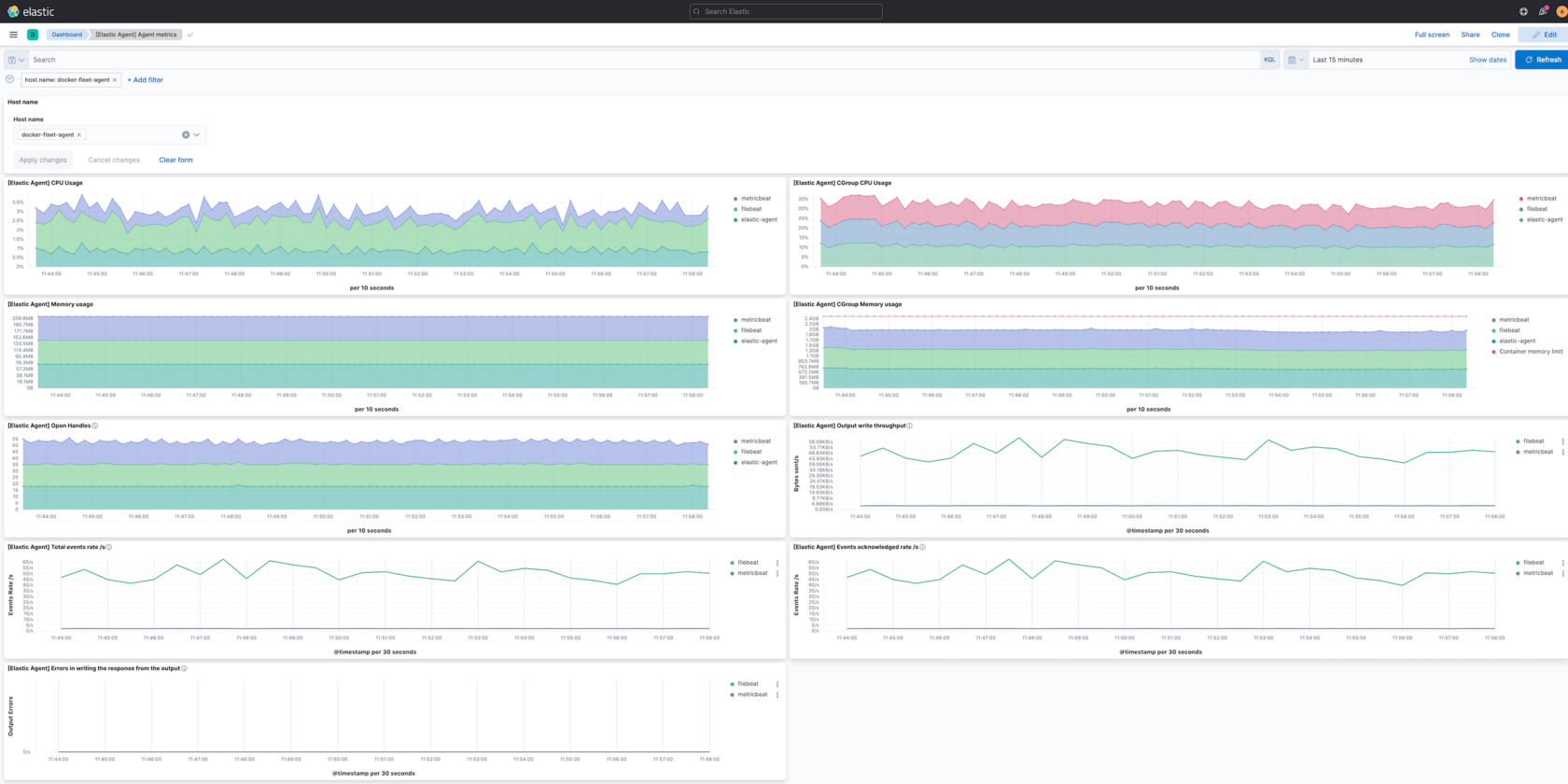
Task: Toggle elastic-agent series in Open Handles legend
Action: [759, 462]
